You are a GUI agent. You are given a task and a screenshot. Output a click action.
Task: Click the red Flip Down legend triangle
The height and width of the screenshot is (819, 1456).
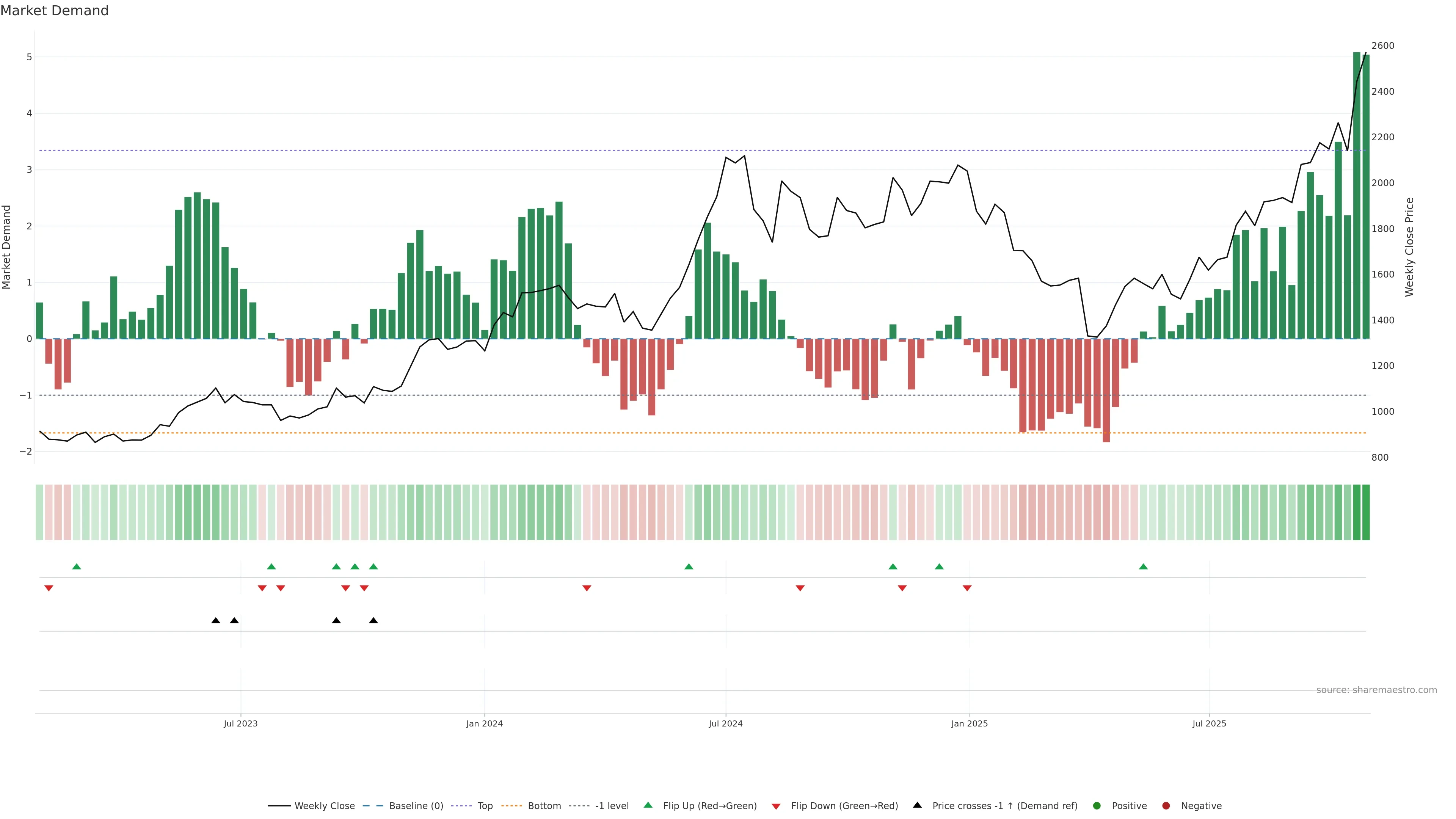776,806
